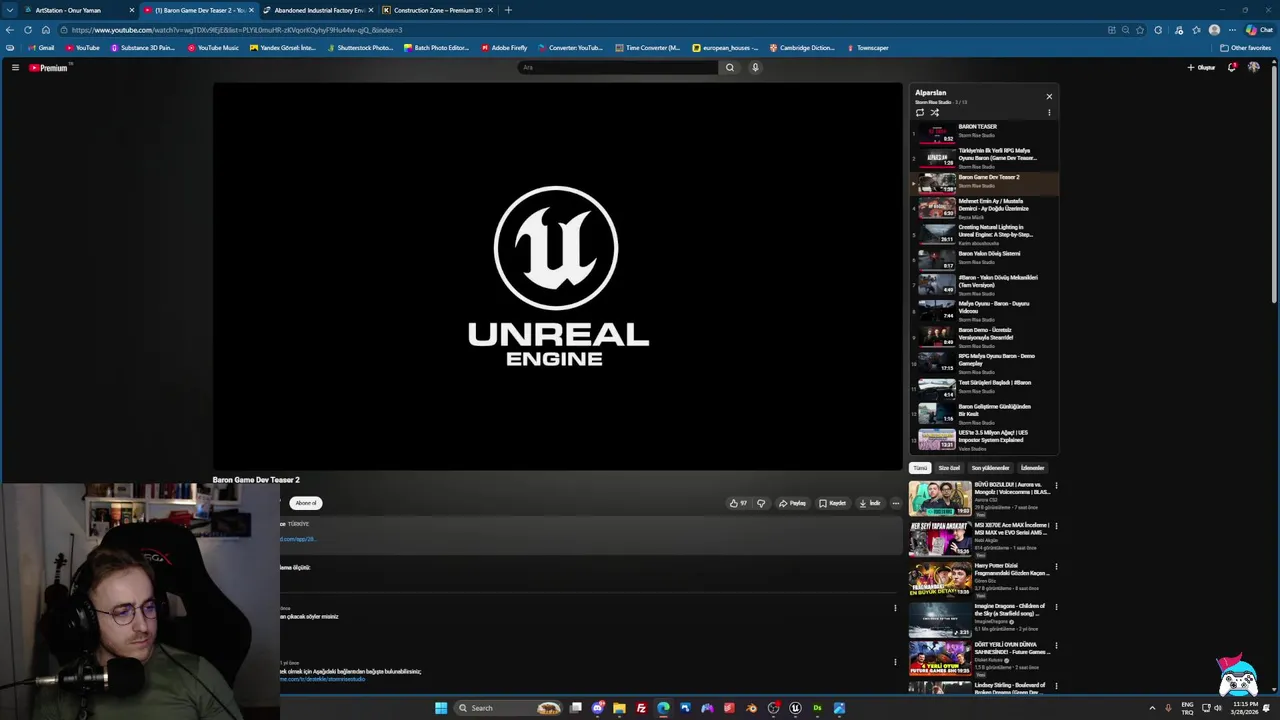Dislike the video with thumbs-down button
Image resolution: width=1280 pixels, height=720 pixels.
click(761, 503)
